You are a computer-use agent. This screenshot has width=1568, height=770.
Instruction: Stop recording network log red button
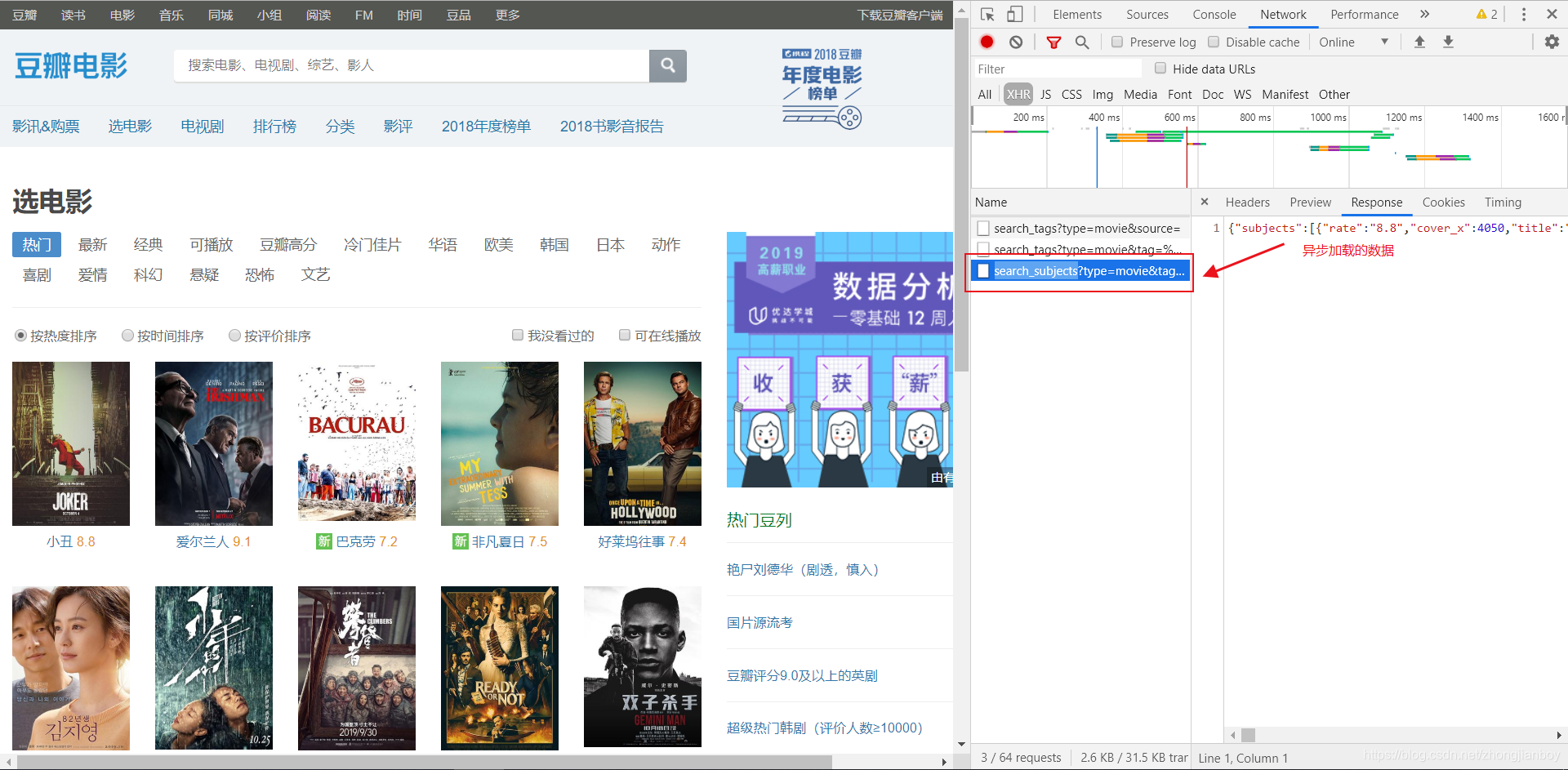click(987, 42)
